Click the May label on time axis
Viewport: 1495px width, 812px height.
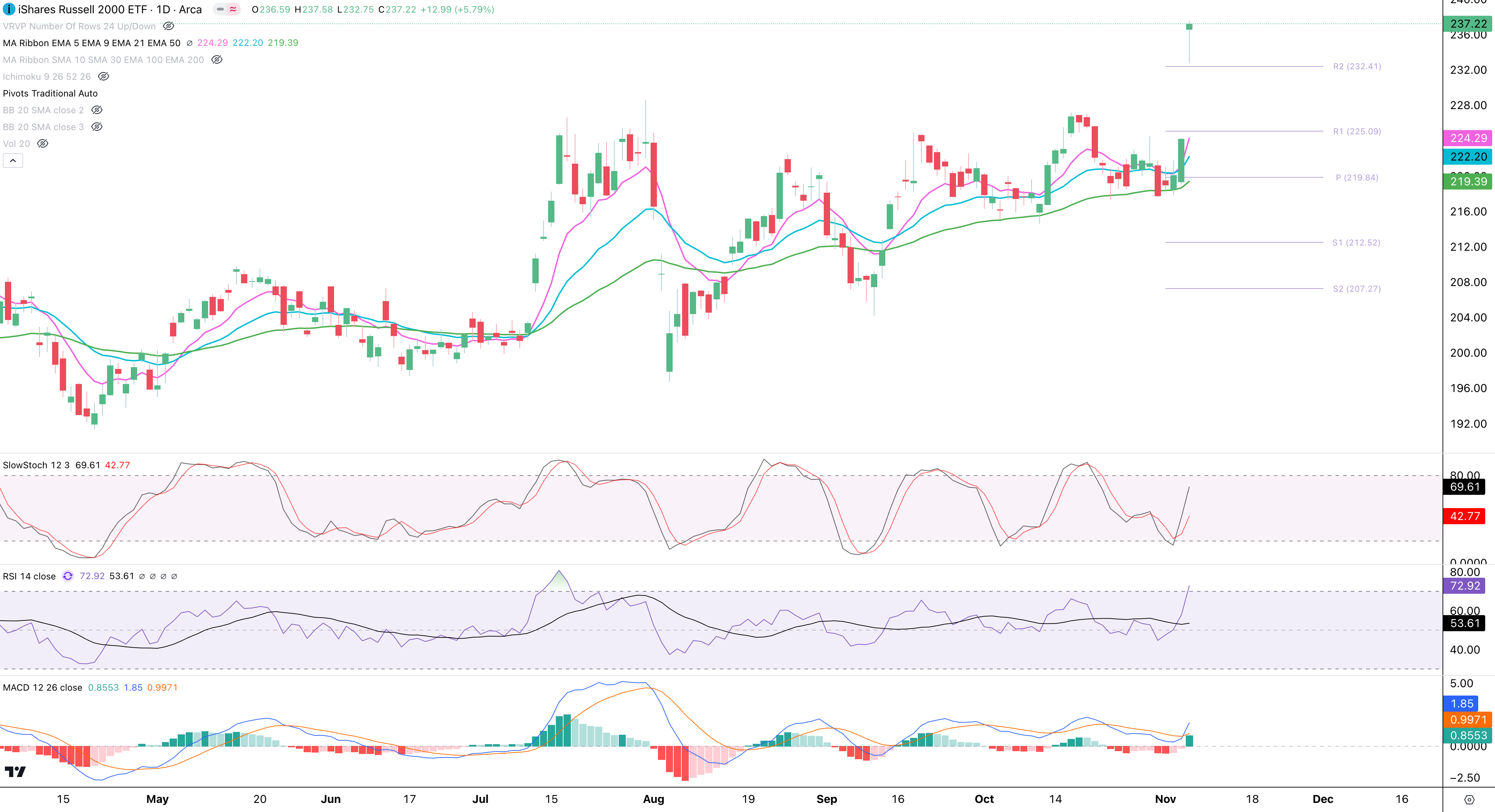click(157, 799)
